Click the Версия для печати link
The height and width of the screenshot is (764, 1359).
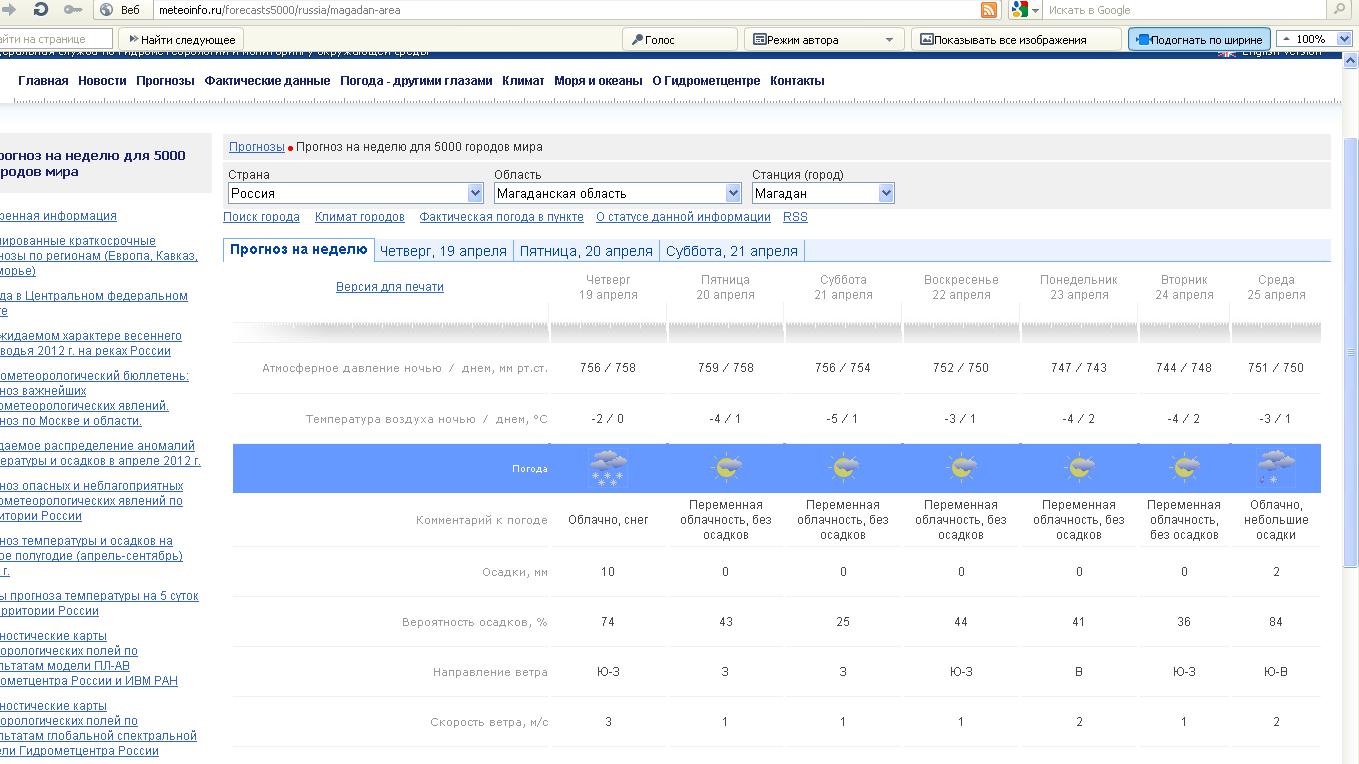coord(389,287)
